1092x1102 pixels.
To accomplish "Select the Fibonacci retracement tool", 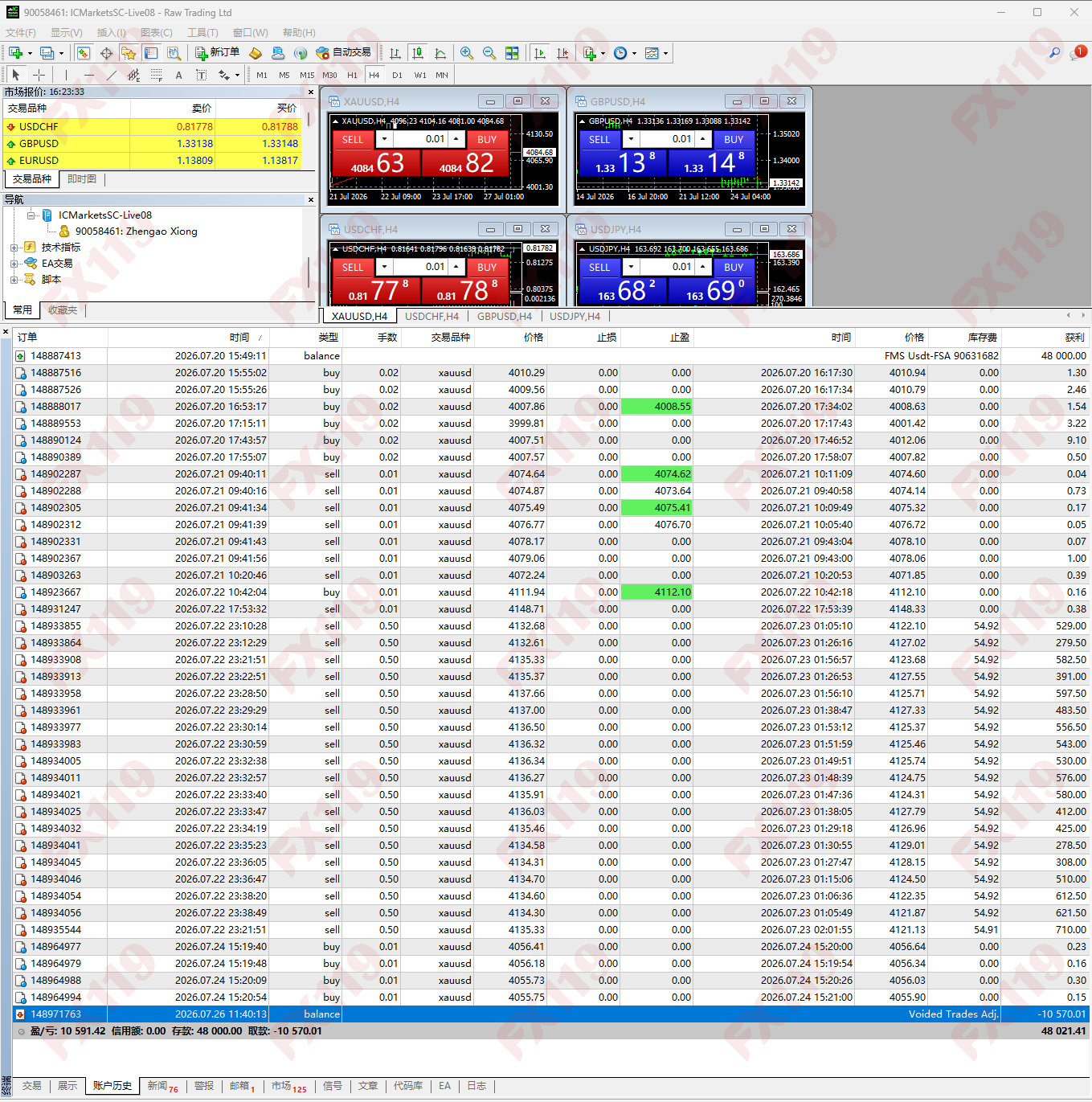I will click(x=156, y=75).
